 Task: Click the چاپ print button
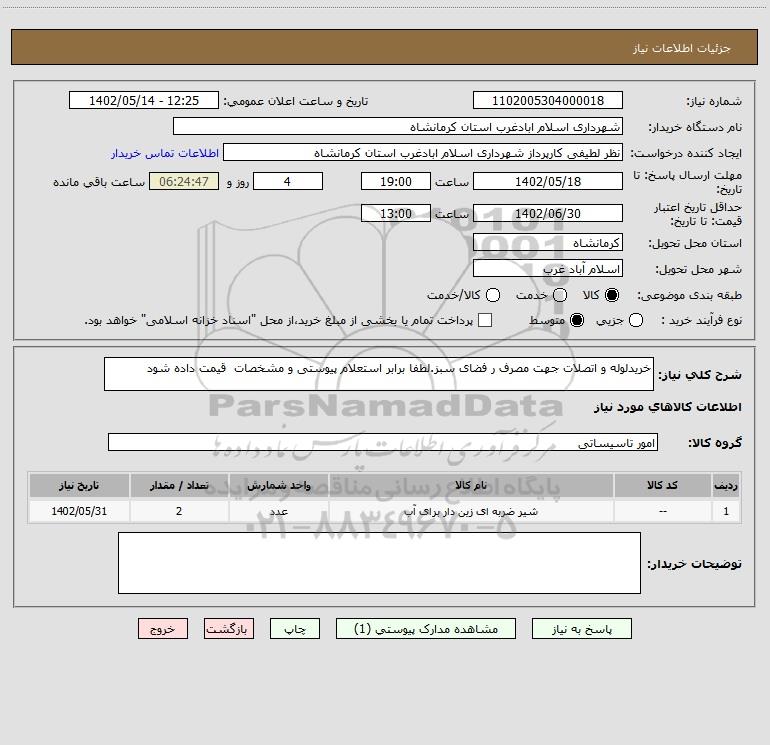[295, 629]
